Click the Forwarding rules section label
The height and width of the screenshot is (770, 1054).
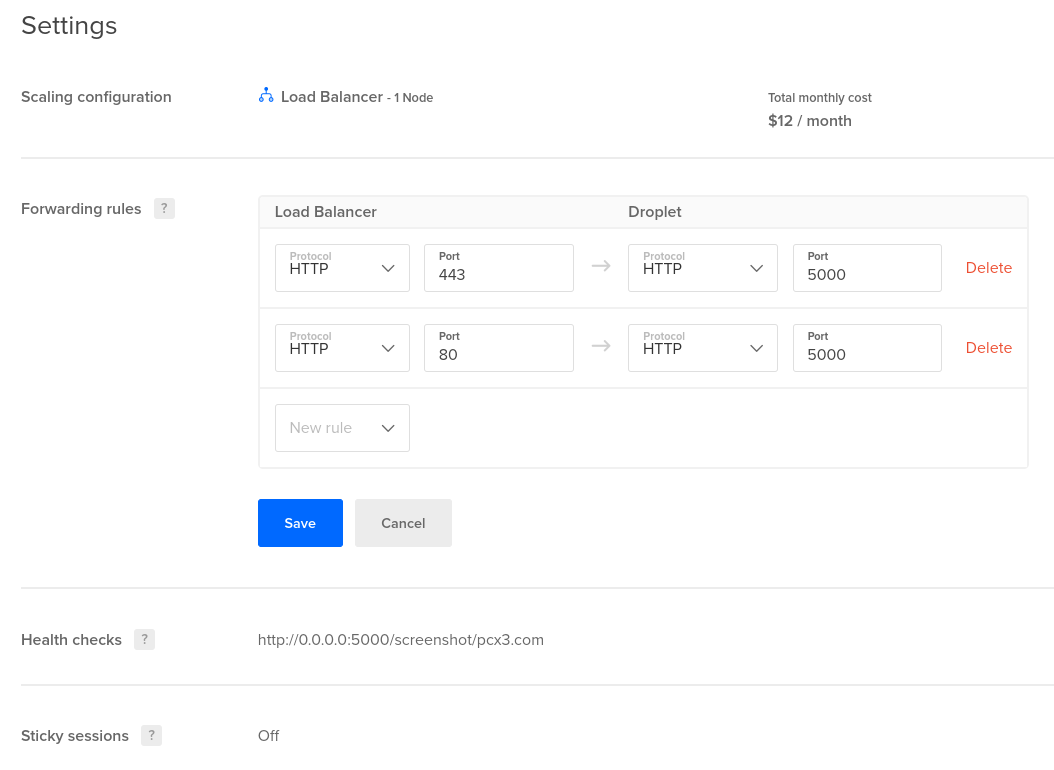point(81,209)
